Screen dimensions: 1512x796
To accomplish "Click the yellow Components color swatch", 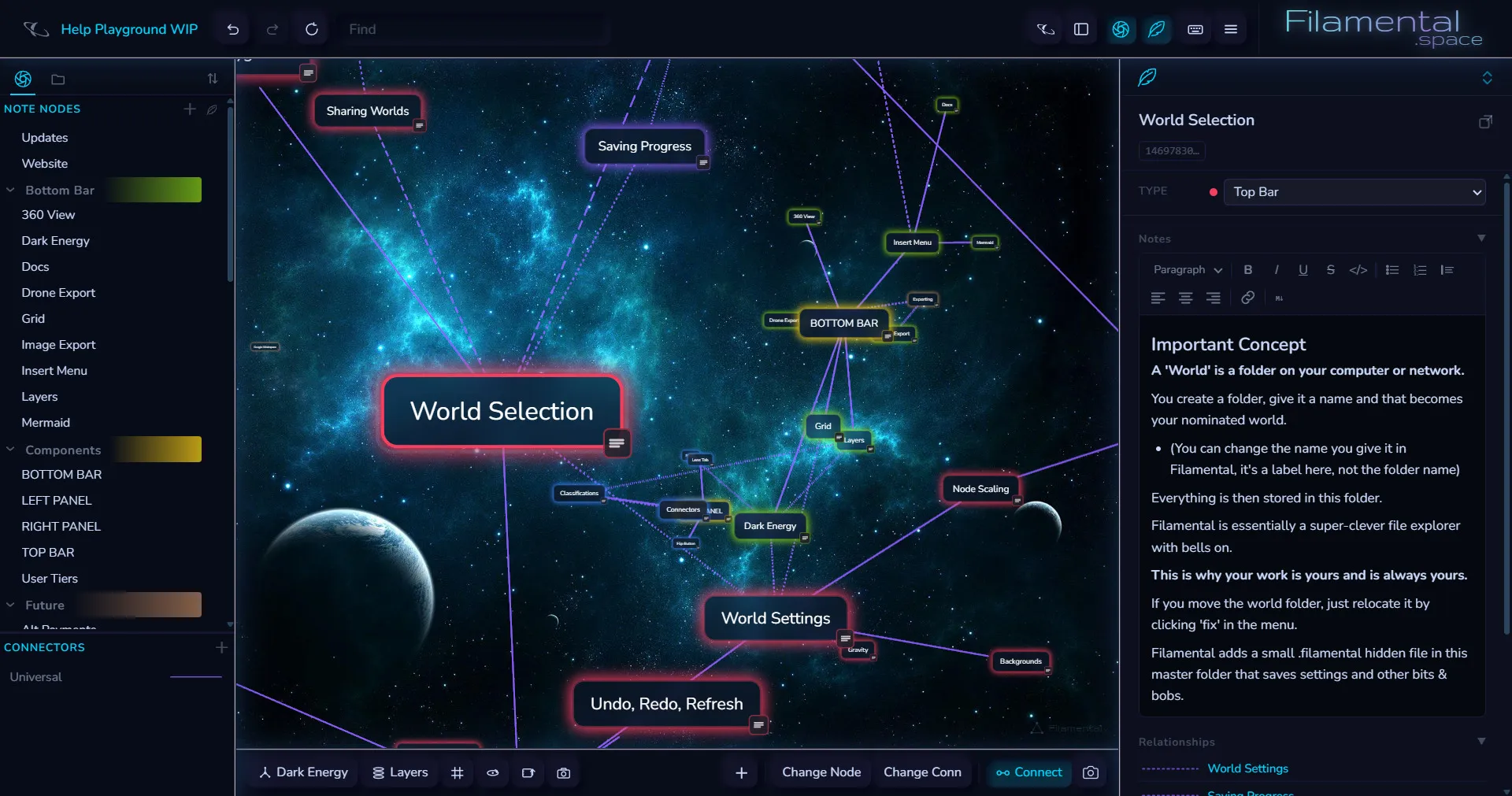I will point(157,449).
